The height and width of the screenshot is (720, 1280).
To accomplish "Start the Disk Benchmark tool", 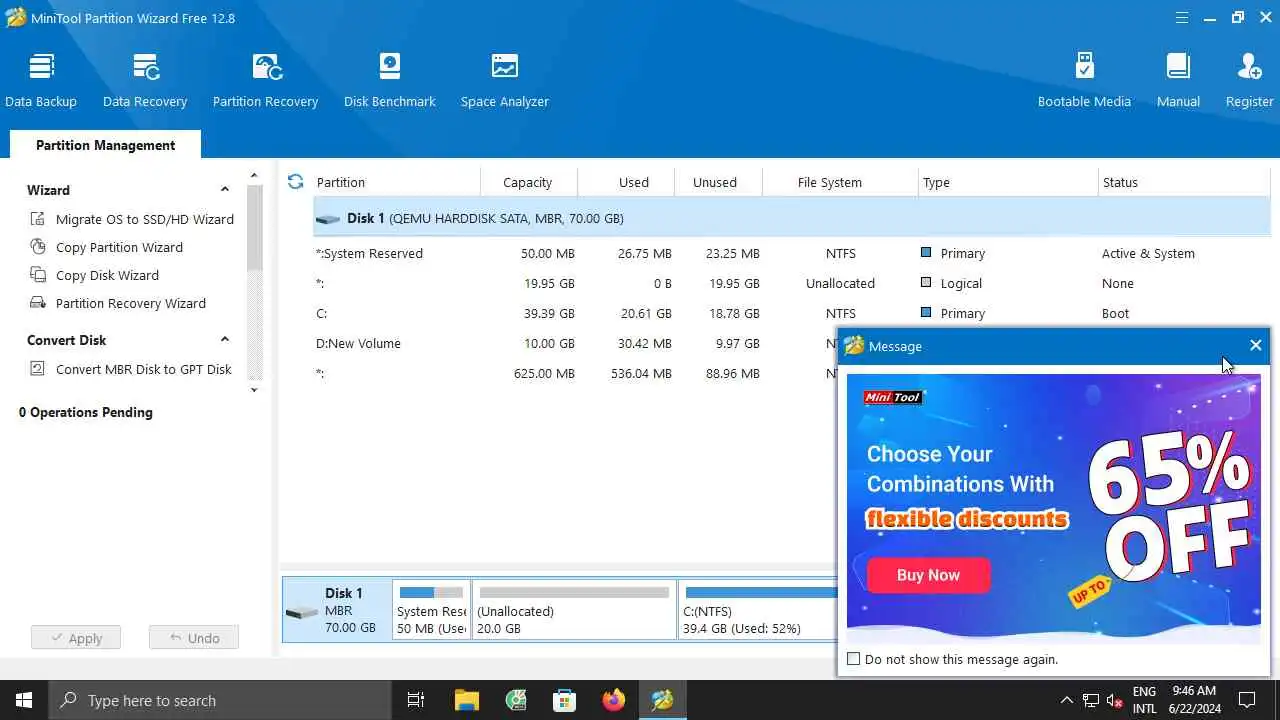I will 390,80.
